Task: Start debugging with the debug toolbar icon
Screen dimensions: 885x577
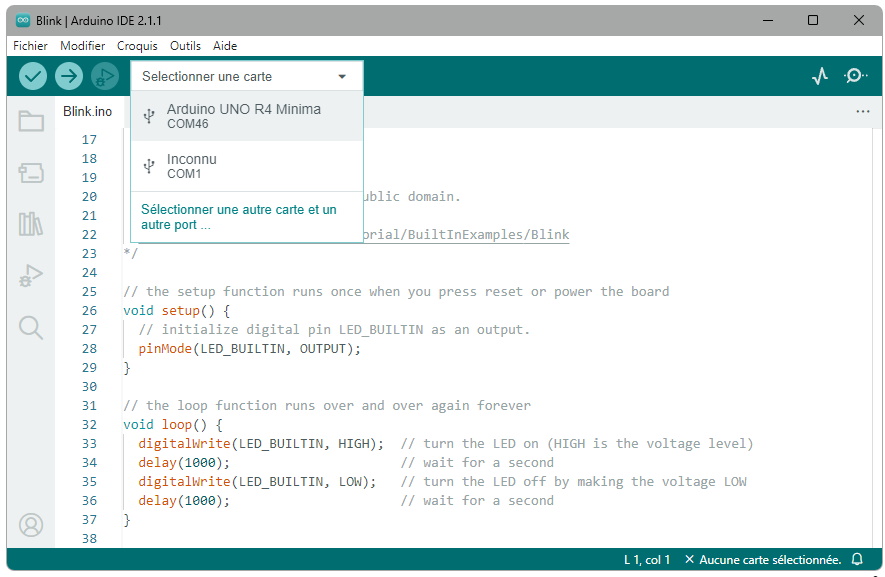Action: pyautogui.click(x=103, y=75)
